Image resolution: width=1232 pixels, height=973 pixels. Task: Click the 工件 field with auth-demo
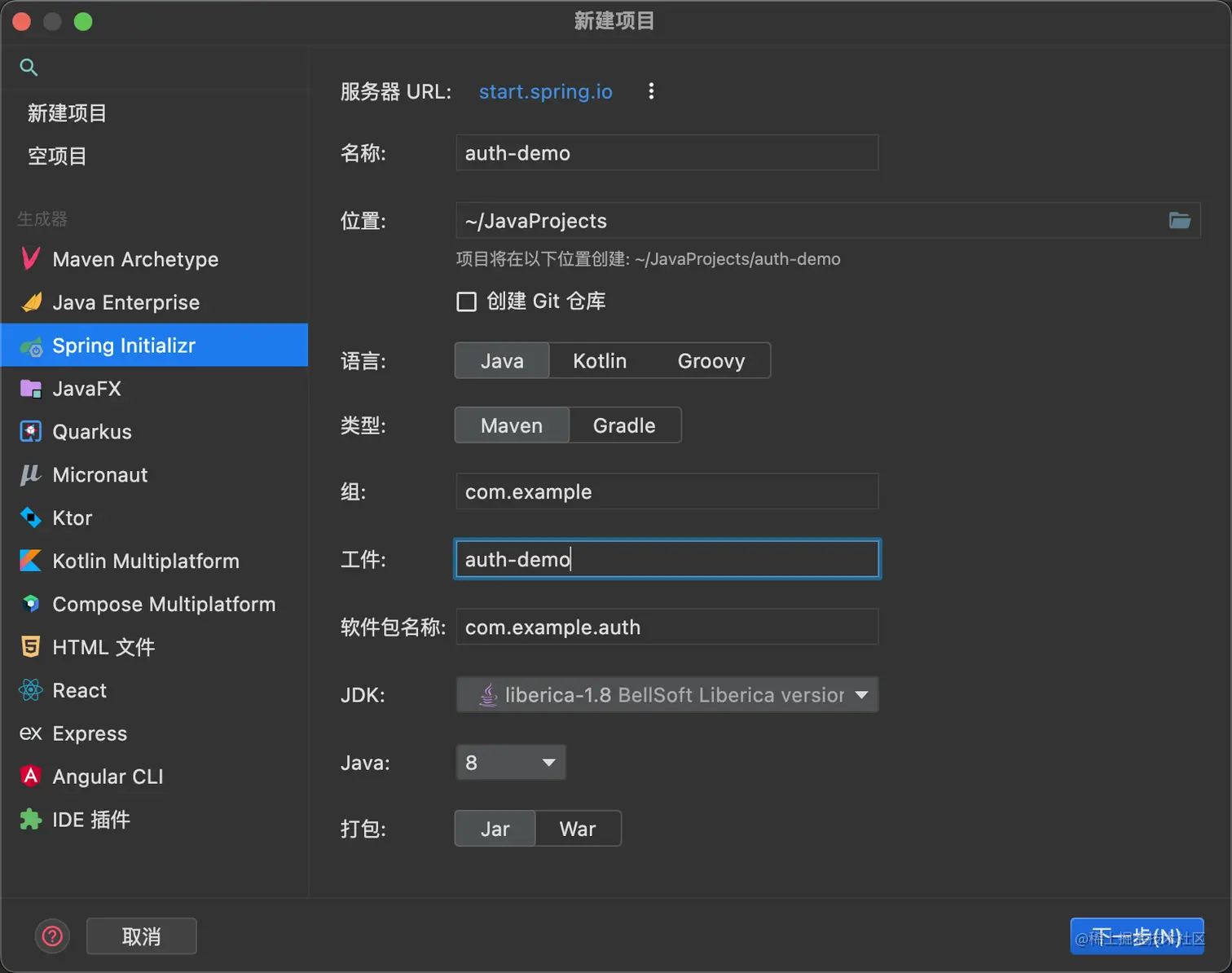[667, 559]
